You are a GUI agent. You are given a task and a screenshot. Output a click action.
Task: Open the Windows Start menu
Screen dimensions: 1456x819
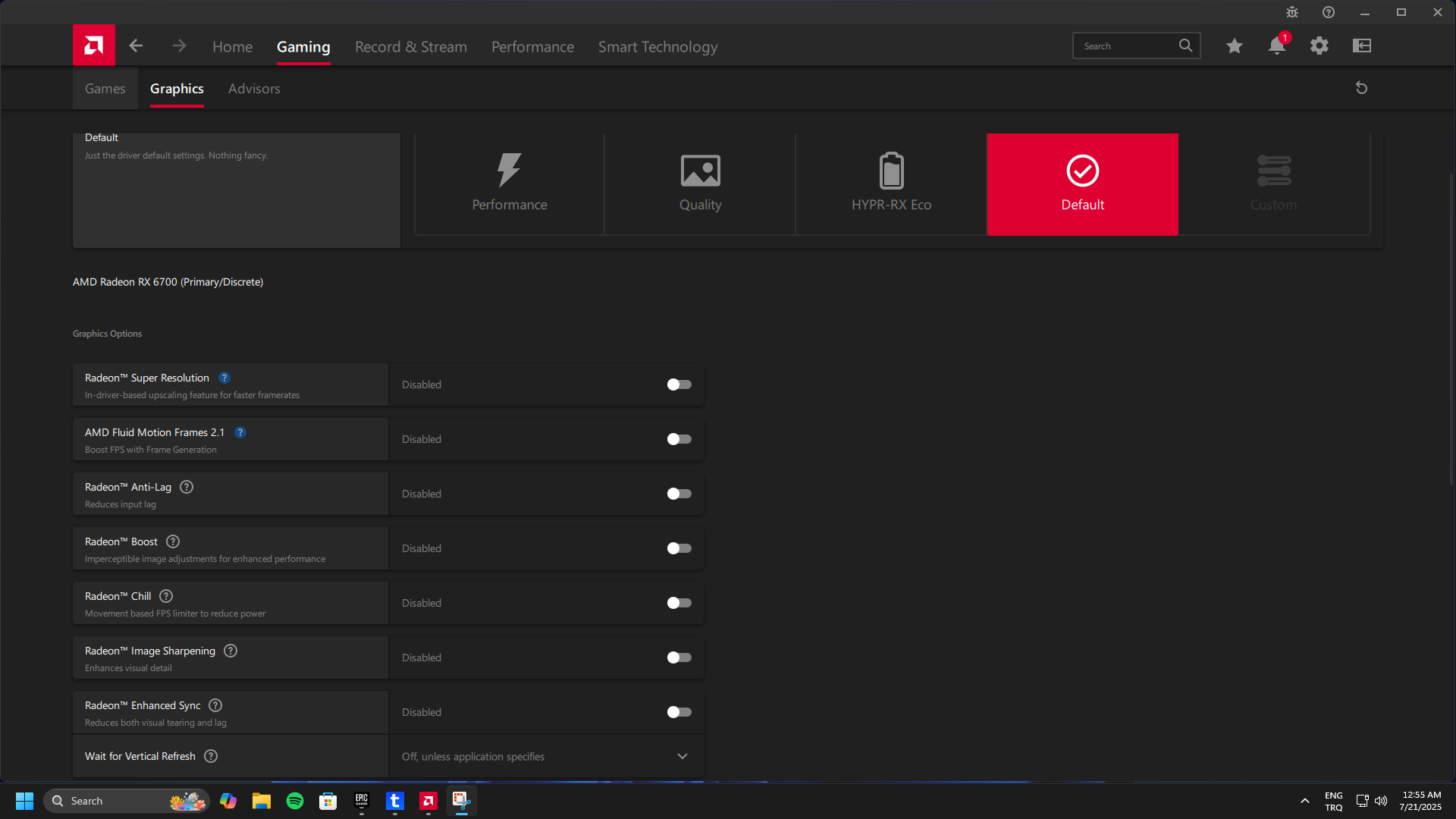click(24, 801)
